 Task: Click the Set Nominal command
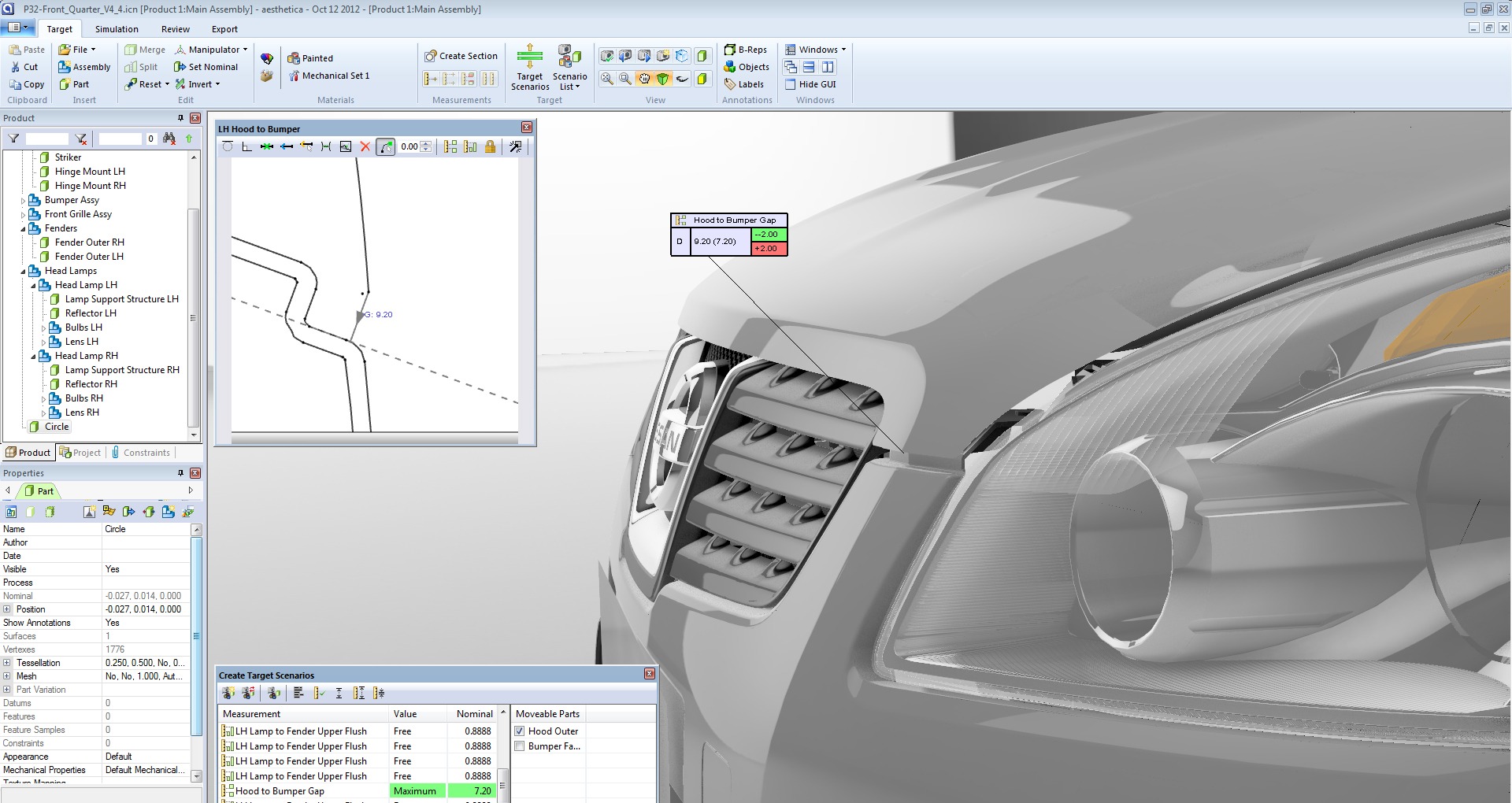point(206,67)
